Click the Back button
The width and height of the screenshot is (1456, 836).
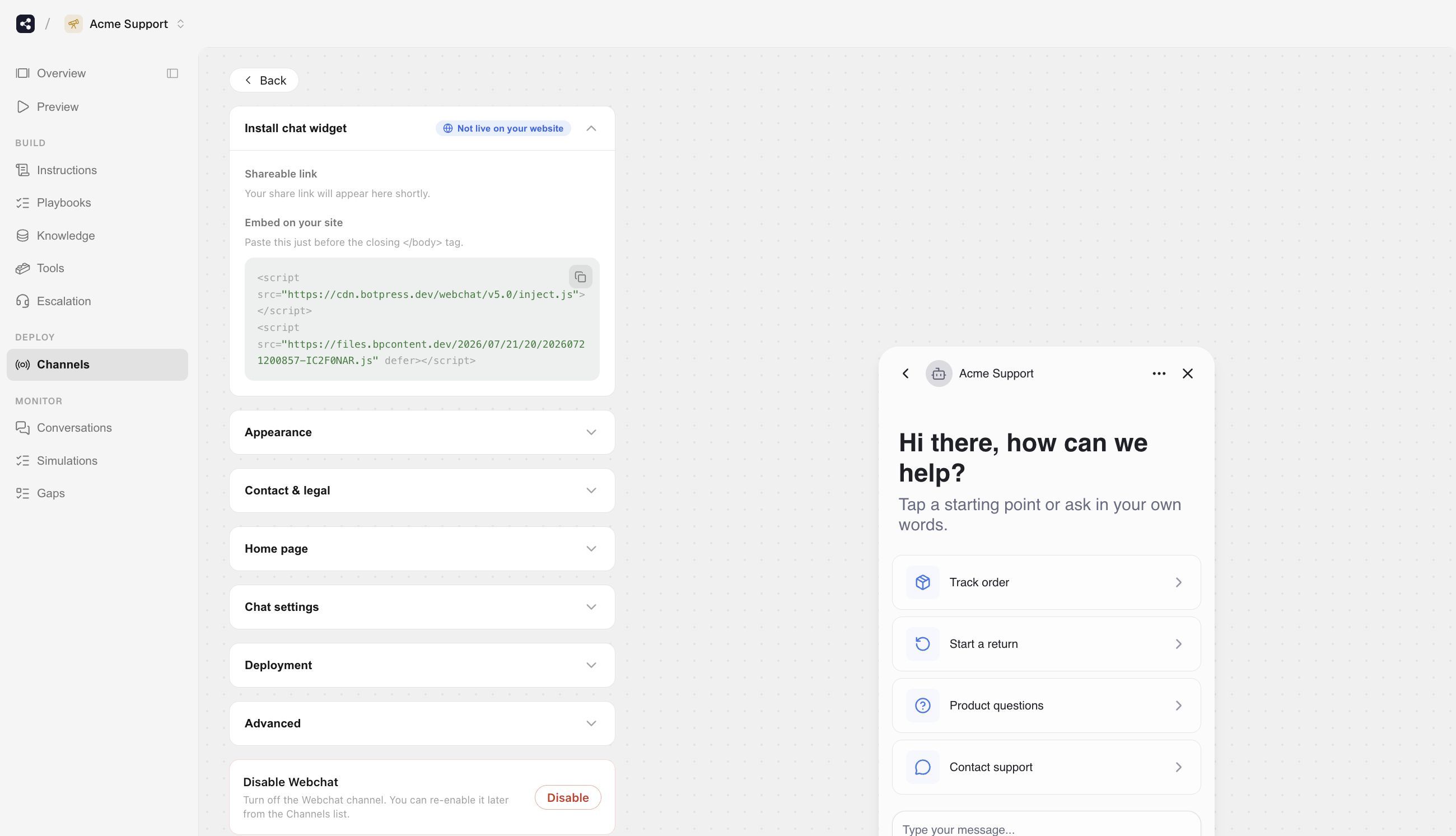coord(264,81)
